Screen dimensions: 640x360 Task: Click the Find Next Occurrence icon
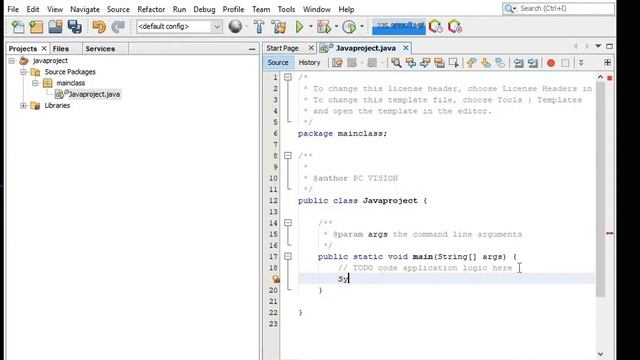pyautogui.click(x=425, y=62)
